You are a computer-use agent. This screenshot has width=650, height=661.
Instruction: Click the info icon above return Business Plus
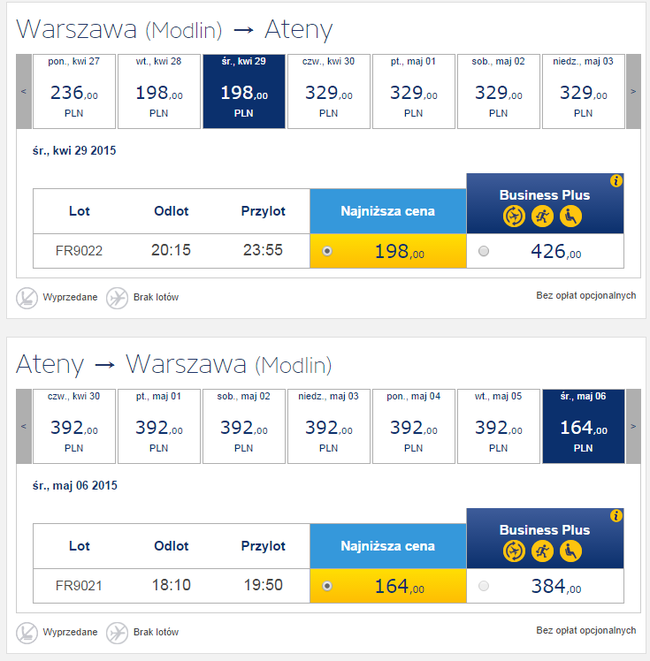(616, 516)
